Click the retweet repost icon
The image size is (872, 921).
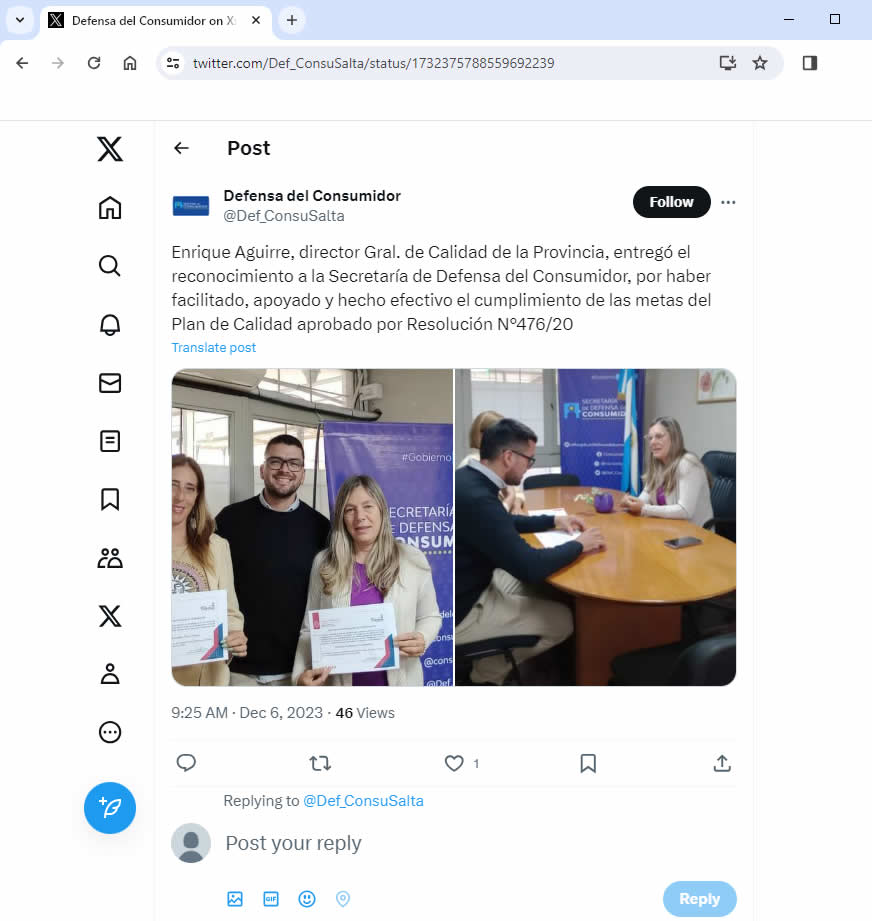pos(320,763)
